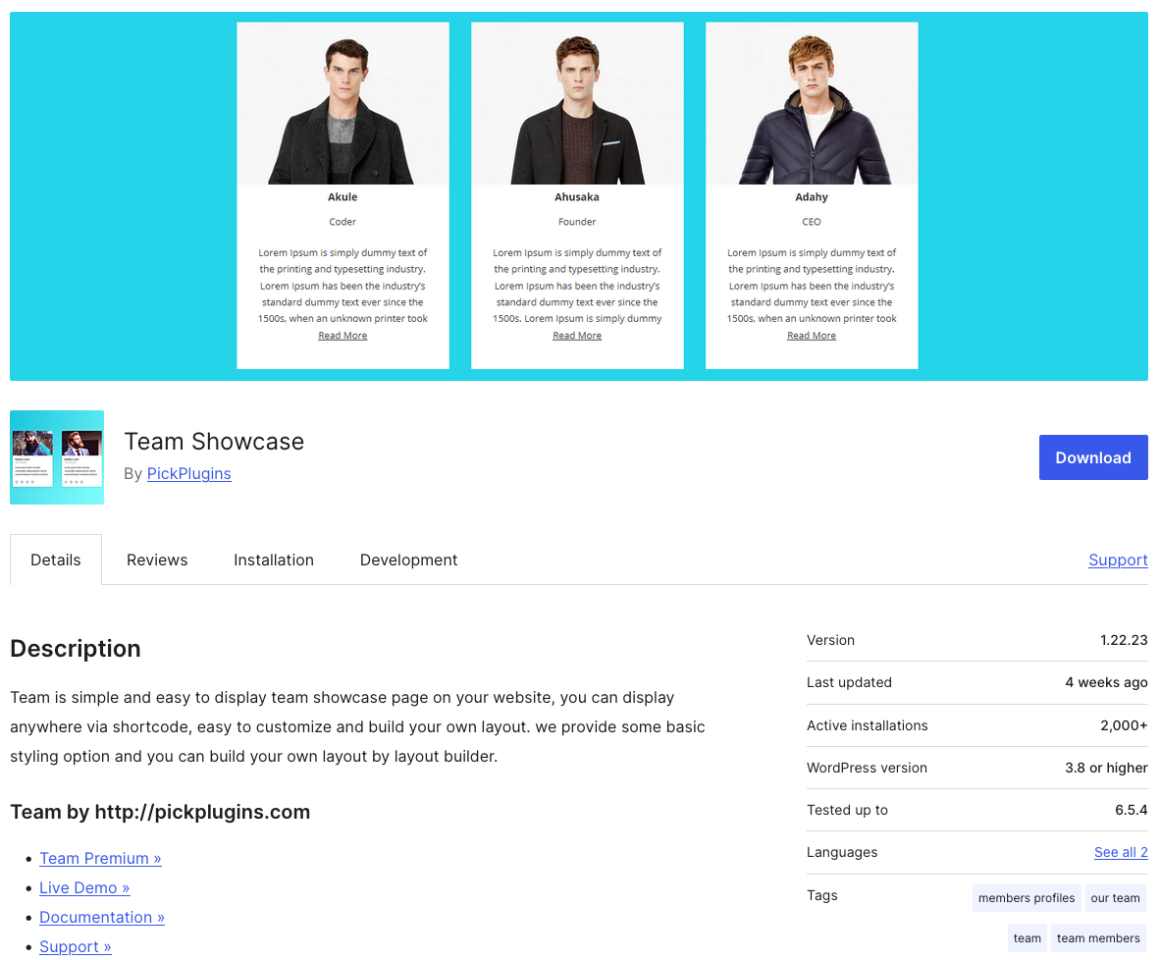The image size is (1160, 960).
Task: Click the our team tag
Action: point(1115,898)
